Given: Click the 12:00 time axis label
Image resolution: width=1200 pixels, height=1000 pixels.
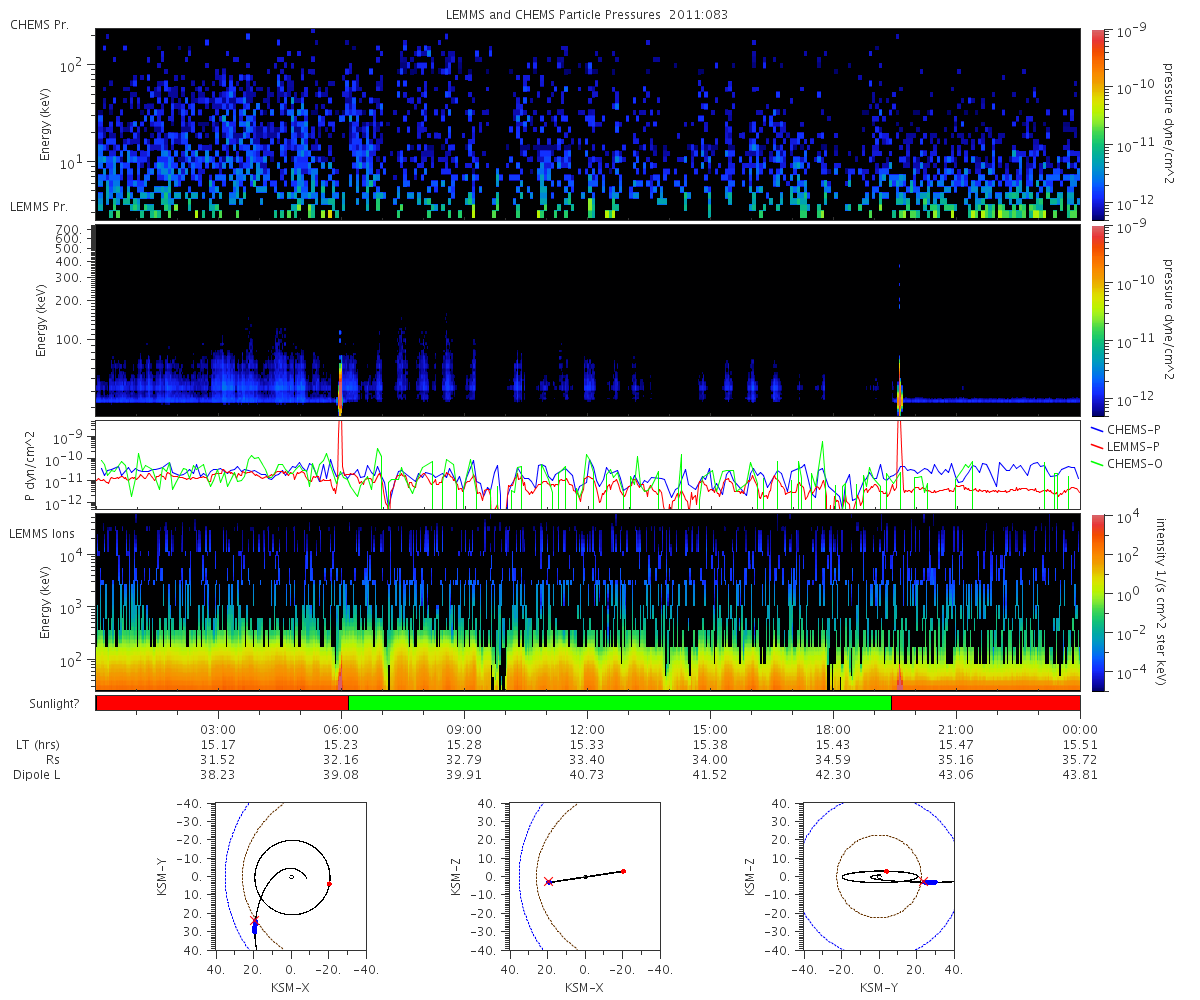Looking at the screenshot, I should click(587, 729).
